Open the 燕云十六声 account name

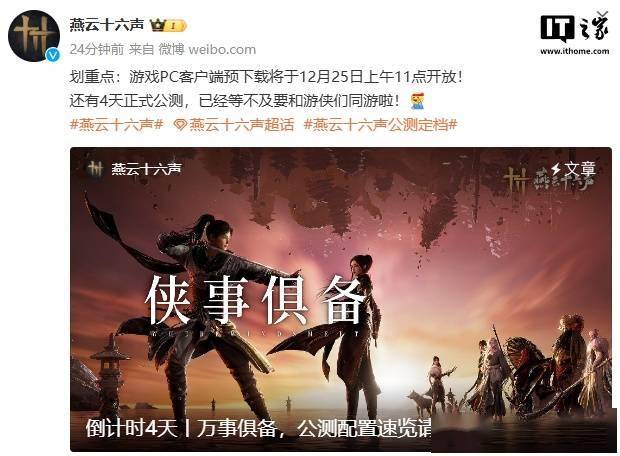click(x=106, y=25)
